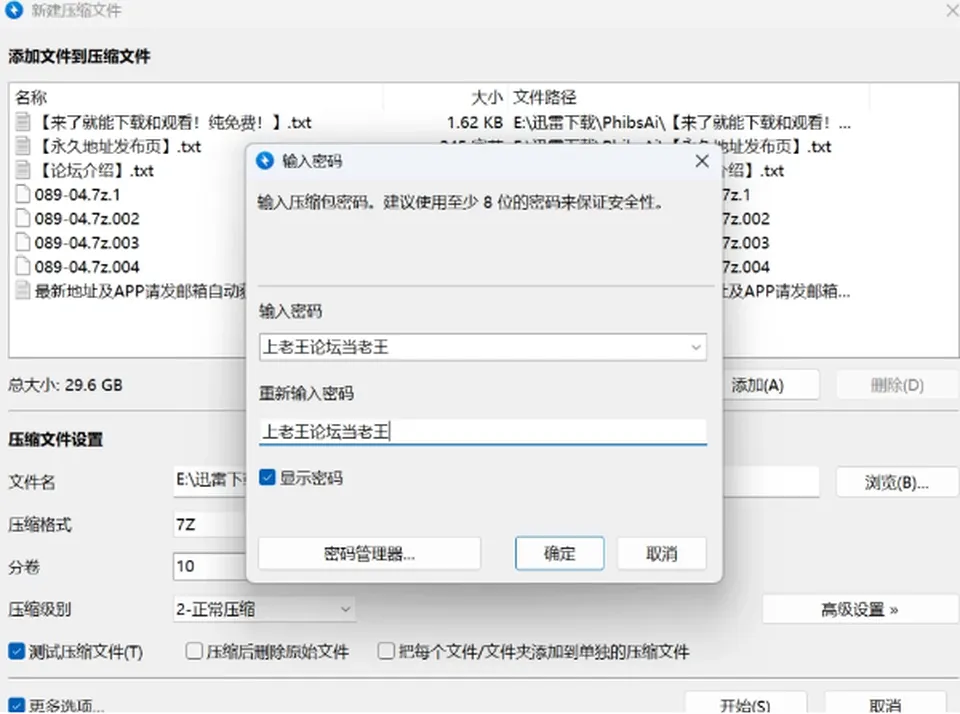
Task: Select the file icon of 【来了就能下载和观看!纯免费!】.txt
Action: [23, 122]
